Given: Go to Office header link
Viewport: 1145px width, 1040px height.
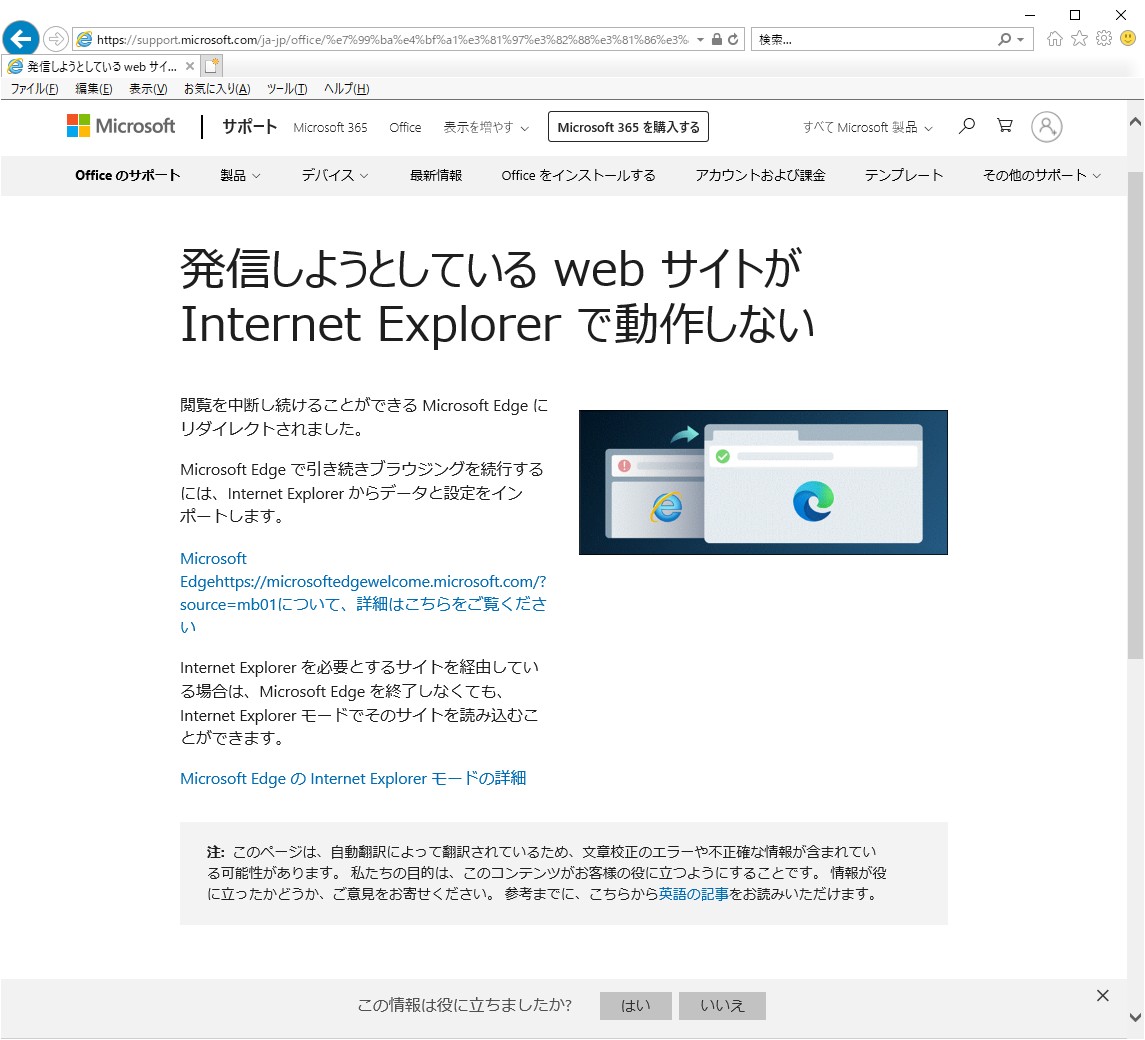Looking at the screenshot, I should (405, 127).
